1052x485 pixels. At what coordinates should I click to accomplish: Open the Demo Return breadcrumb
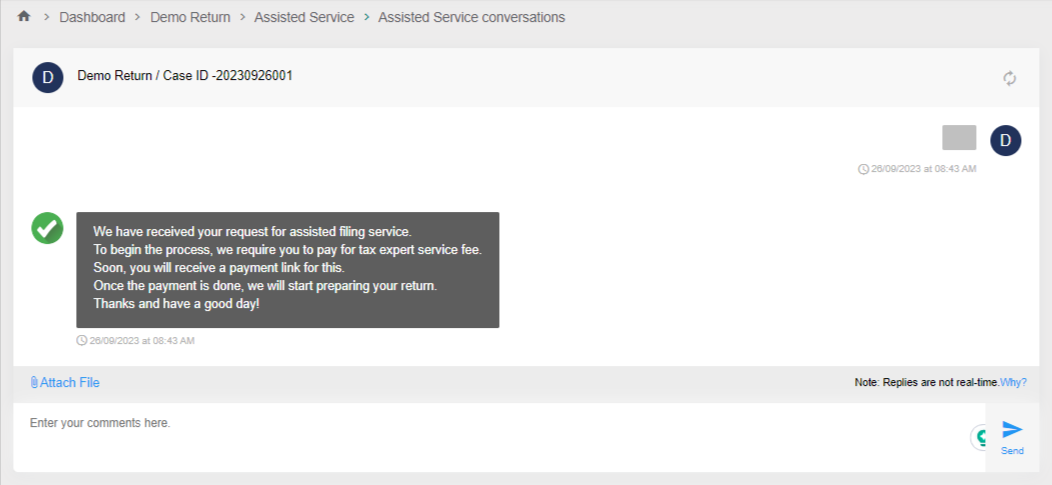point(190,17)
